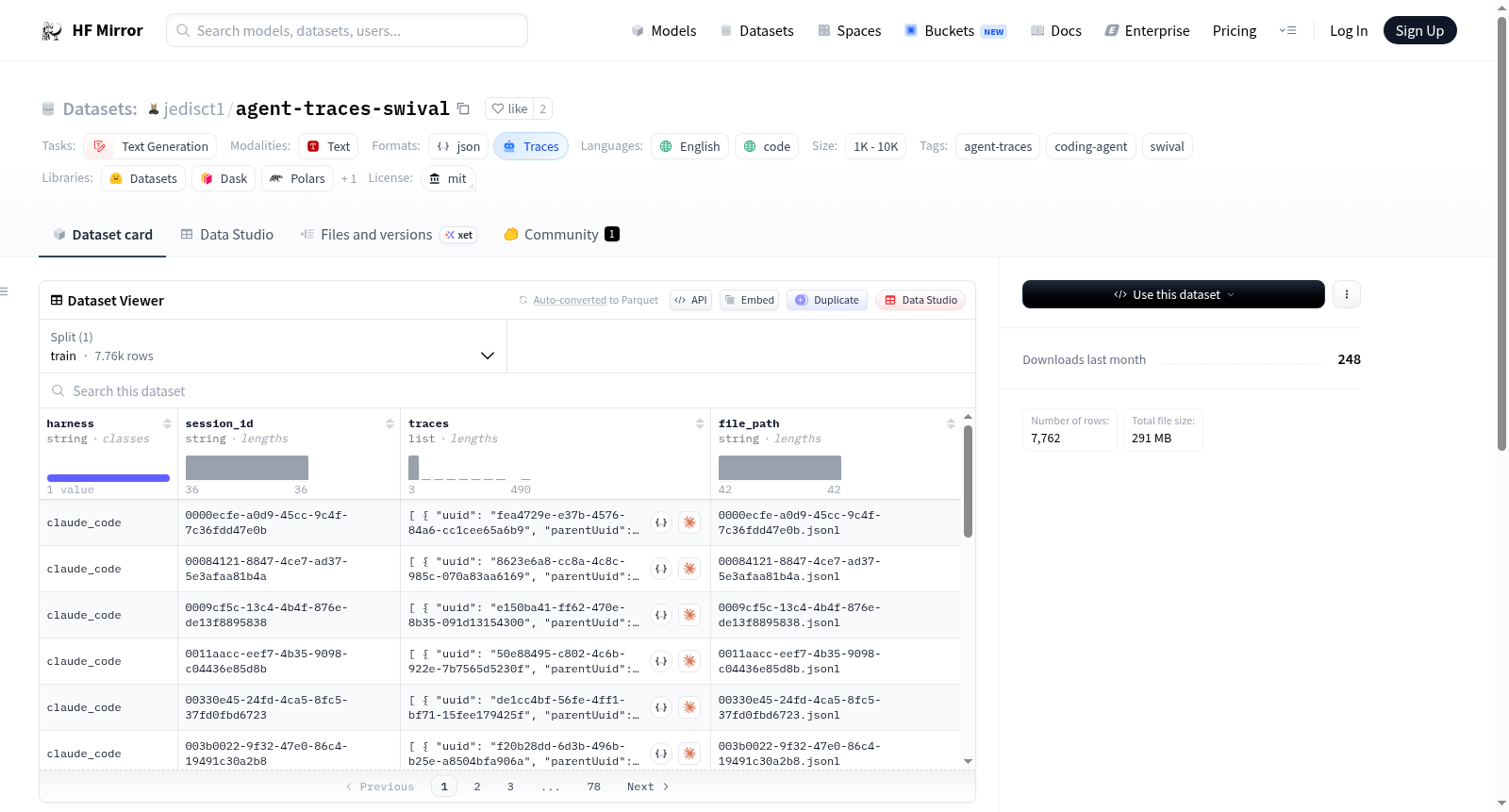The width and height of the screenshot is (1509, 812).
Task: Click the Embed button
Action: (749, 300)
